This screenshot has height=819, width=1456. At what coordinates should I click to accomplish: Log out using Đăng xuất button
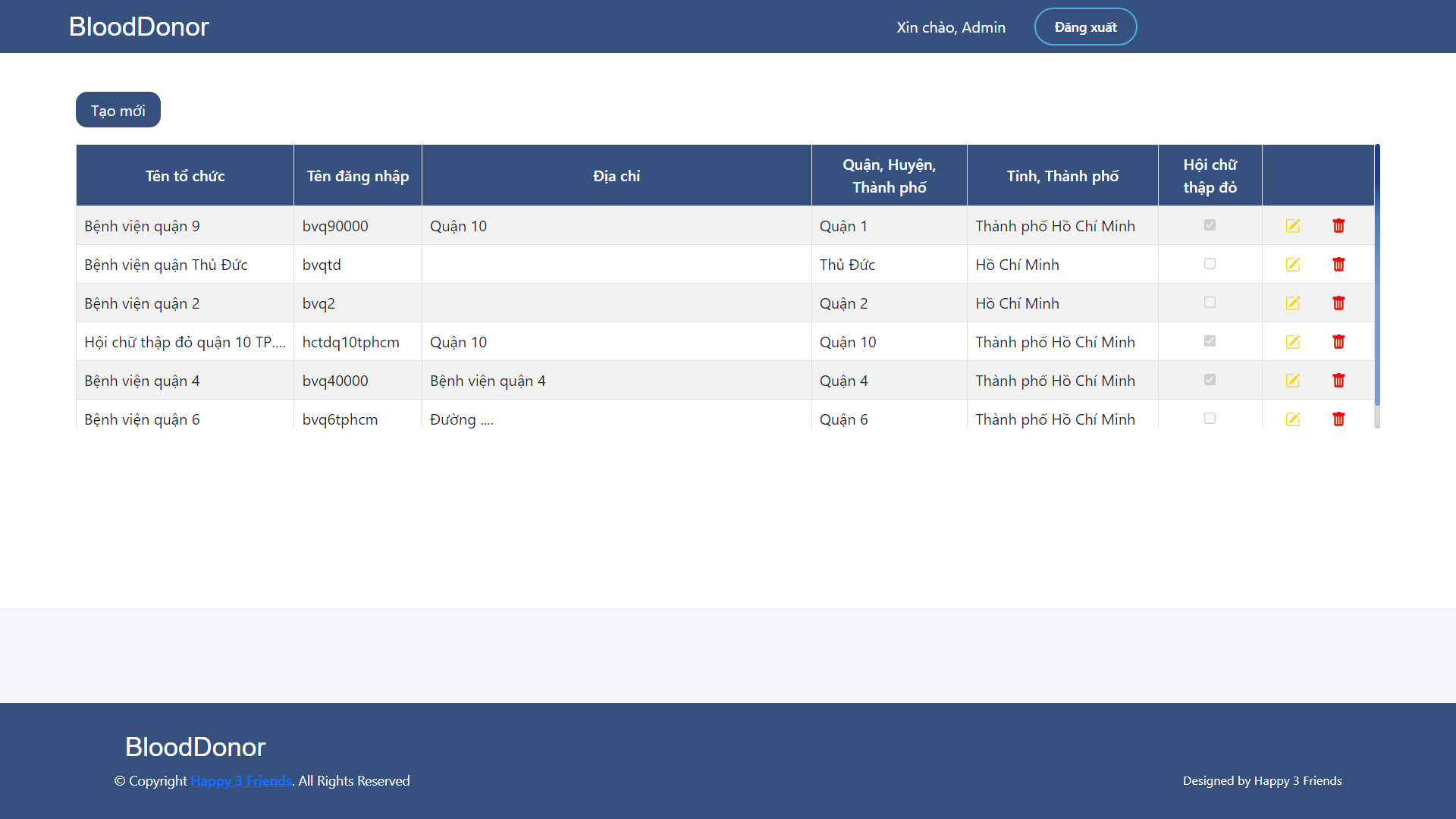(x=1085, y=27)
